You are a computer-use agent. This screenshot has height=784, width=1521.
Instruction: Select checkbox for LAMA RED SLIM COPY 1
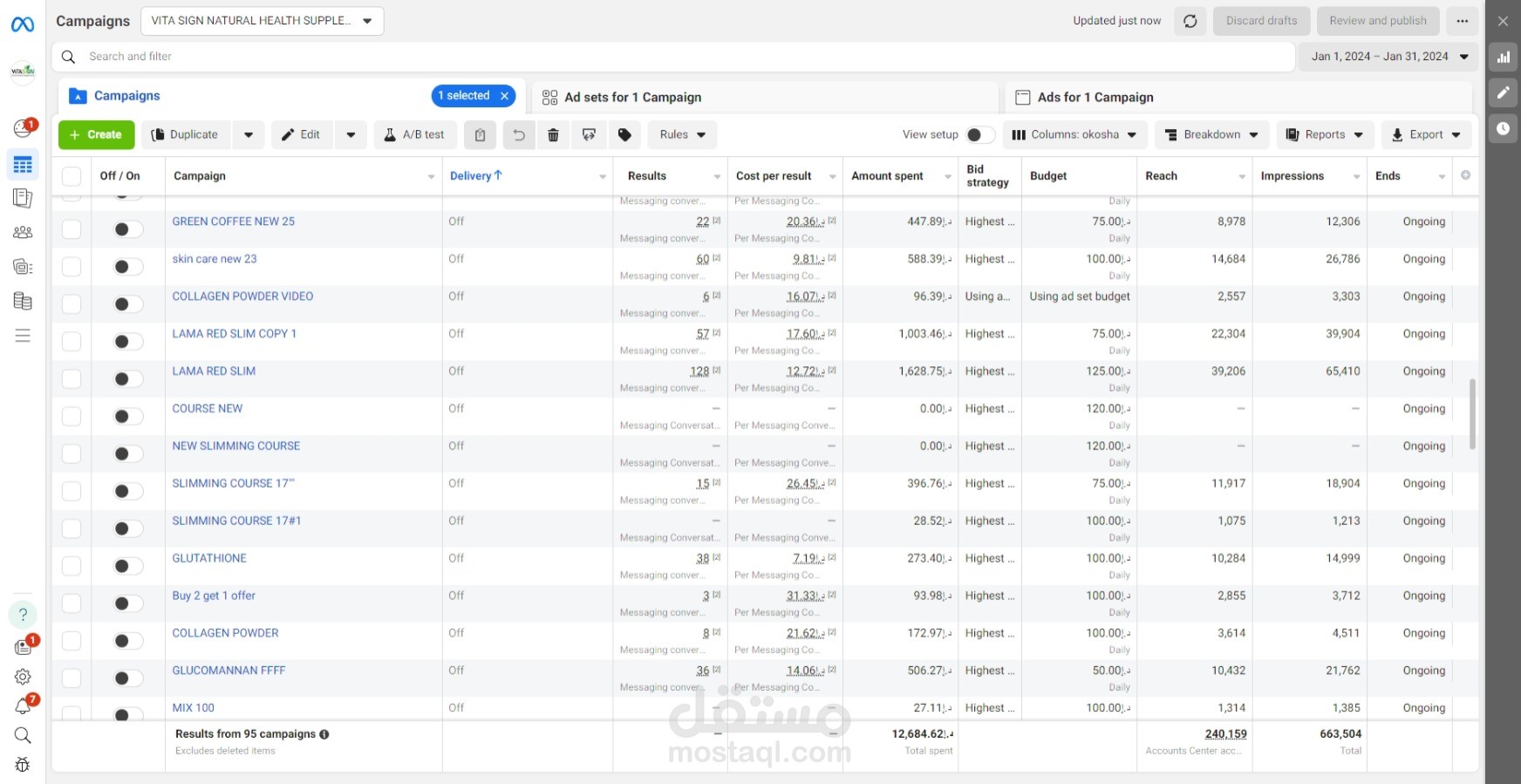point(72,342)
